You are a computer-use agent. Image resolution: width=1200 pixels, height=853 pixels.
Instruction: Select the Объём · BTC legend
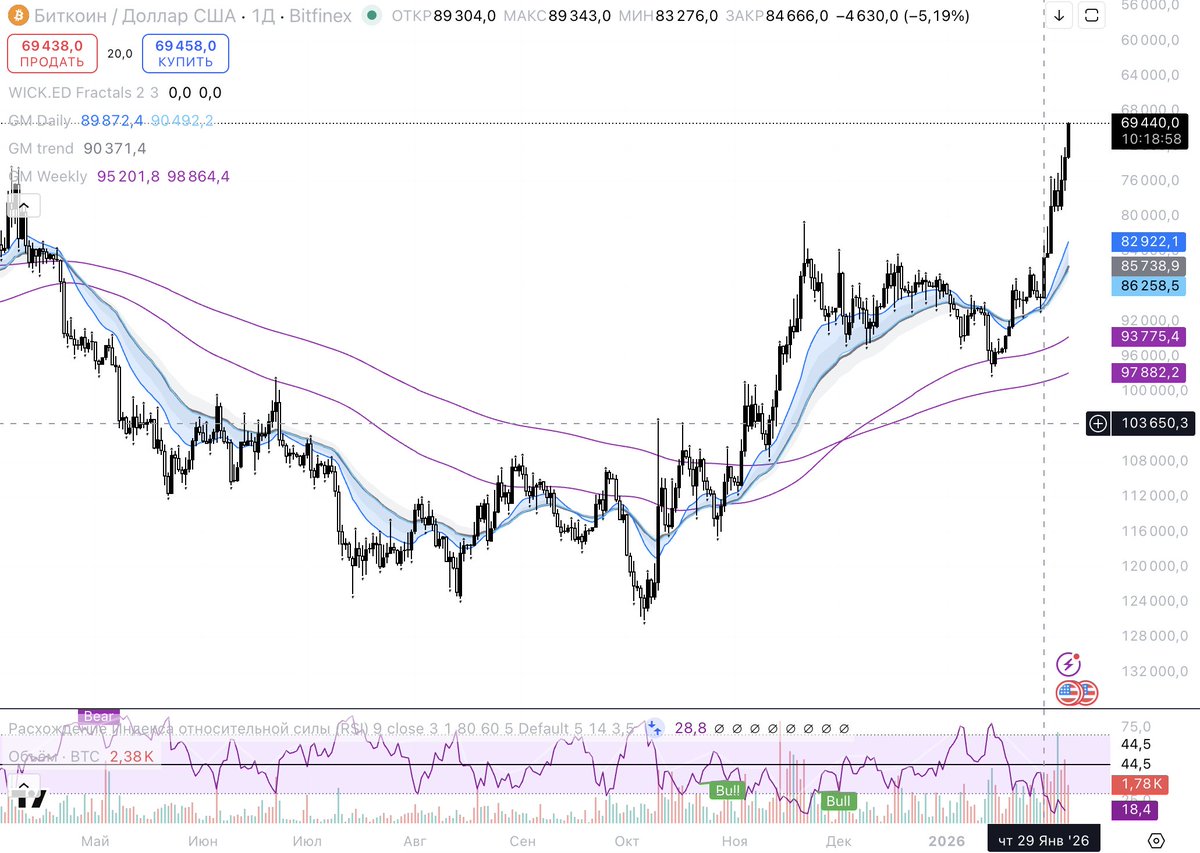click(x=54, y=756)
